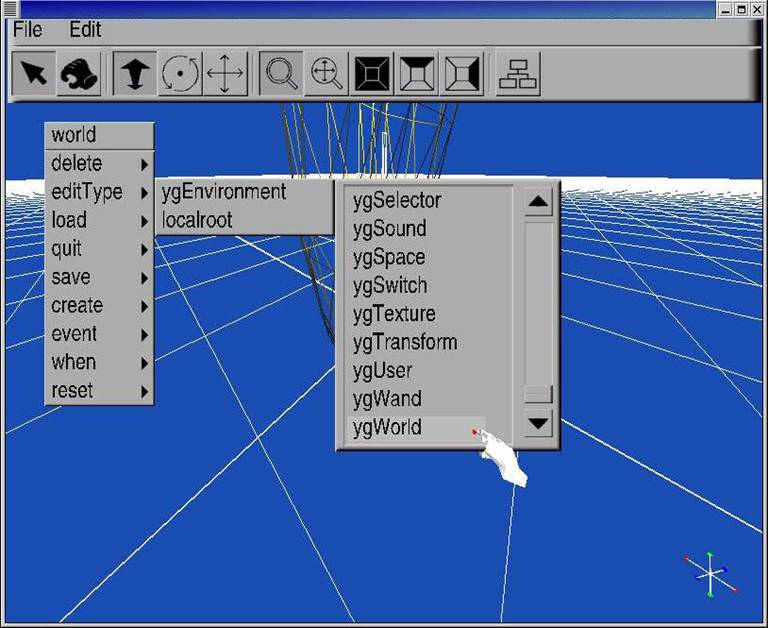Image resolution: width=768 pixels, height=628 pixels.
Task: Switch to the side perspective view icon
Action: tap(462, 73)
